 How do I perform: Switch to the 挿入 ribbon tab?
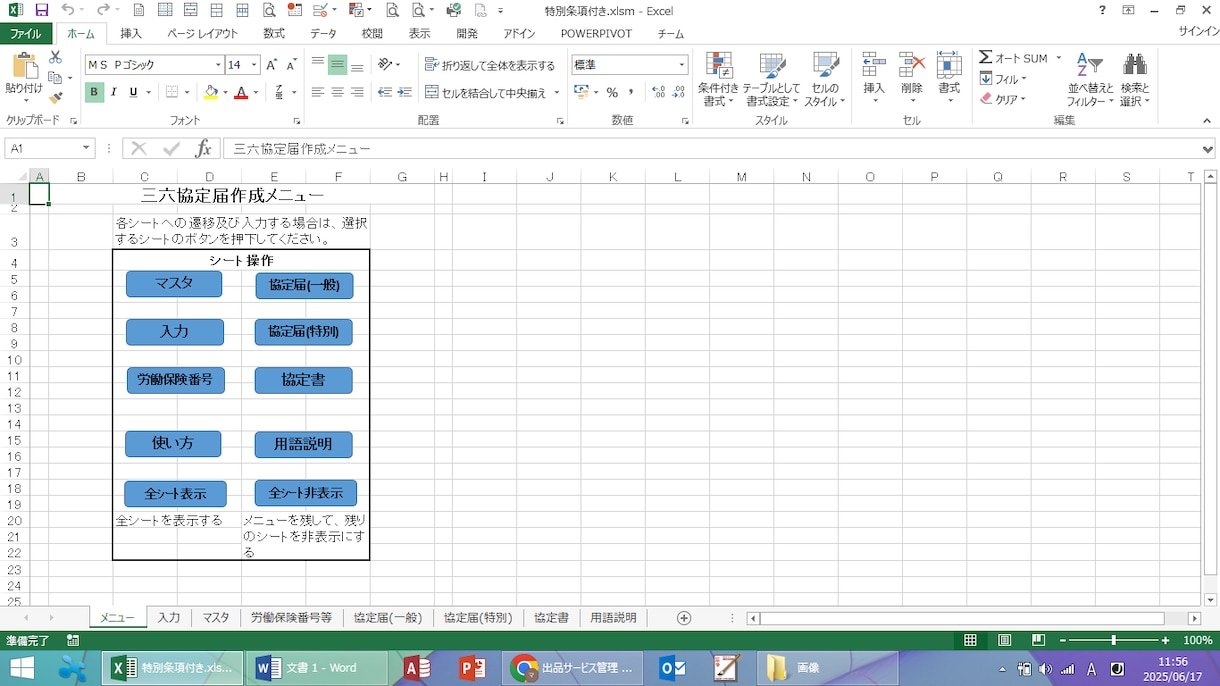click(x=131, y=33)
